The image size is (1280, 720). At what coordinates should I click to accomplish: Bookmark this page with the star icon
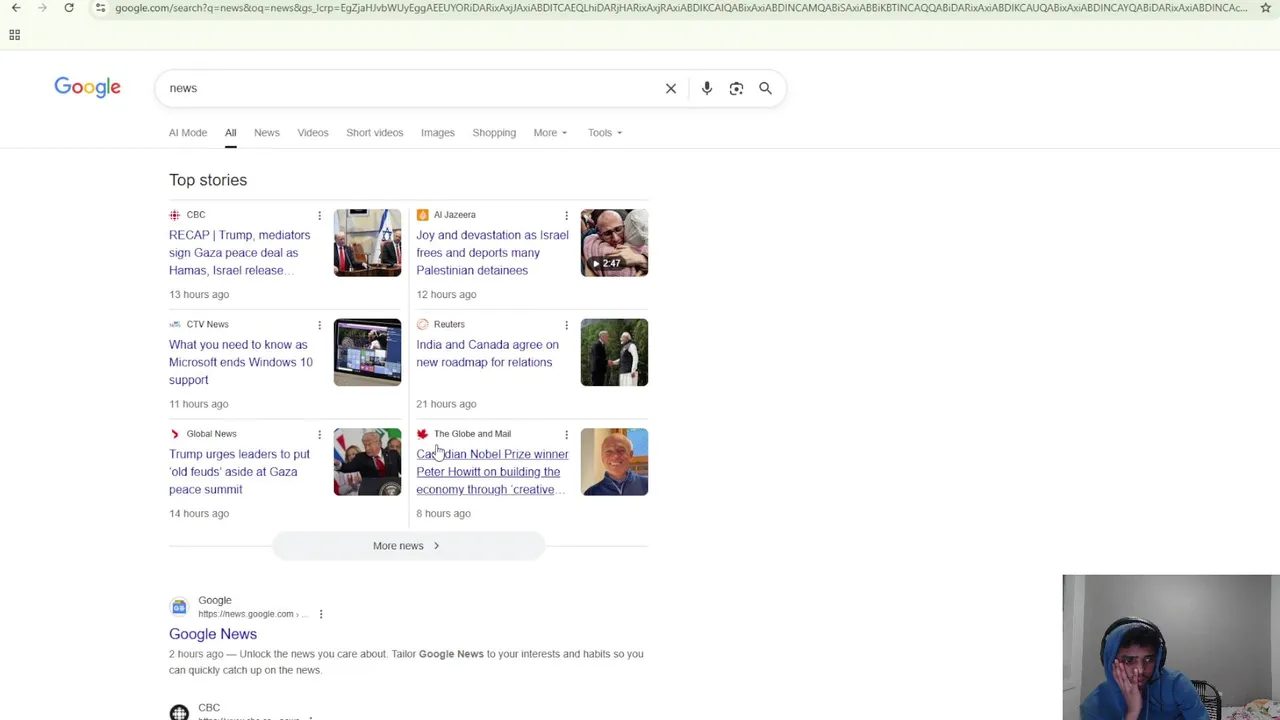coord(1265,8)
